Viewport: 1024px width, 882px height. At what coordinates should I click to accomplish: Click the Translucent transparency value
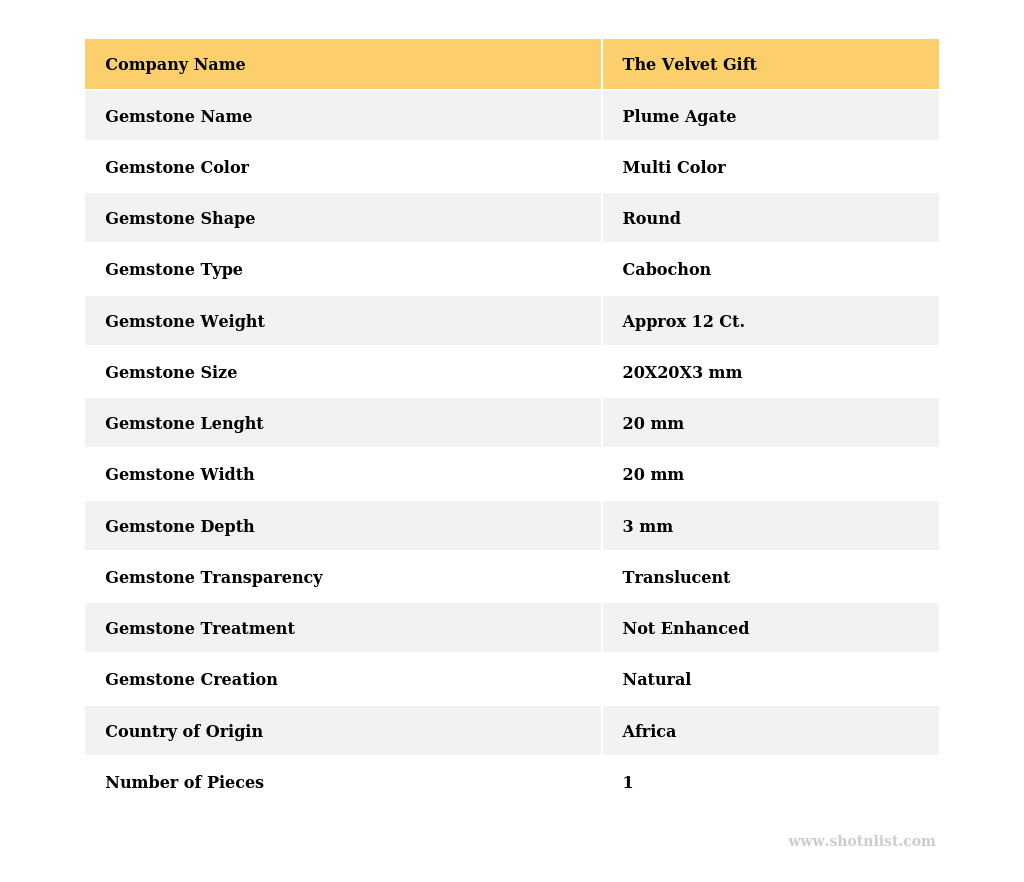676,578
